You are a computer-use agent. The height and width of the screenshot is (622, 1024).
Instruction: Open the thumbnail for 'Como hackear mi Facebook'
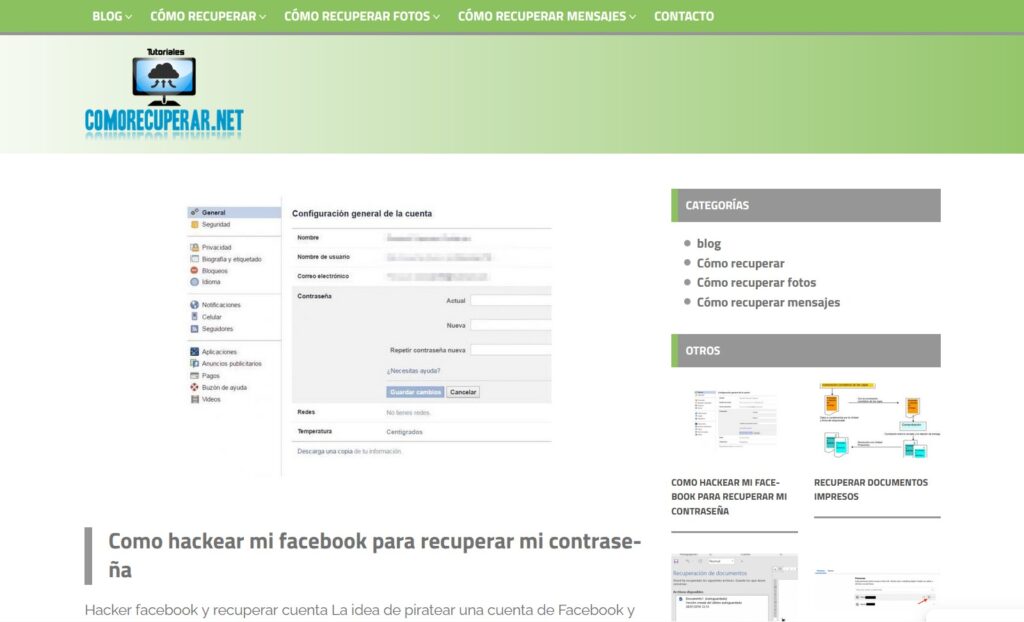[734, 420]
